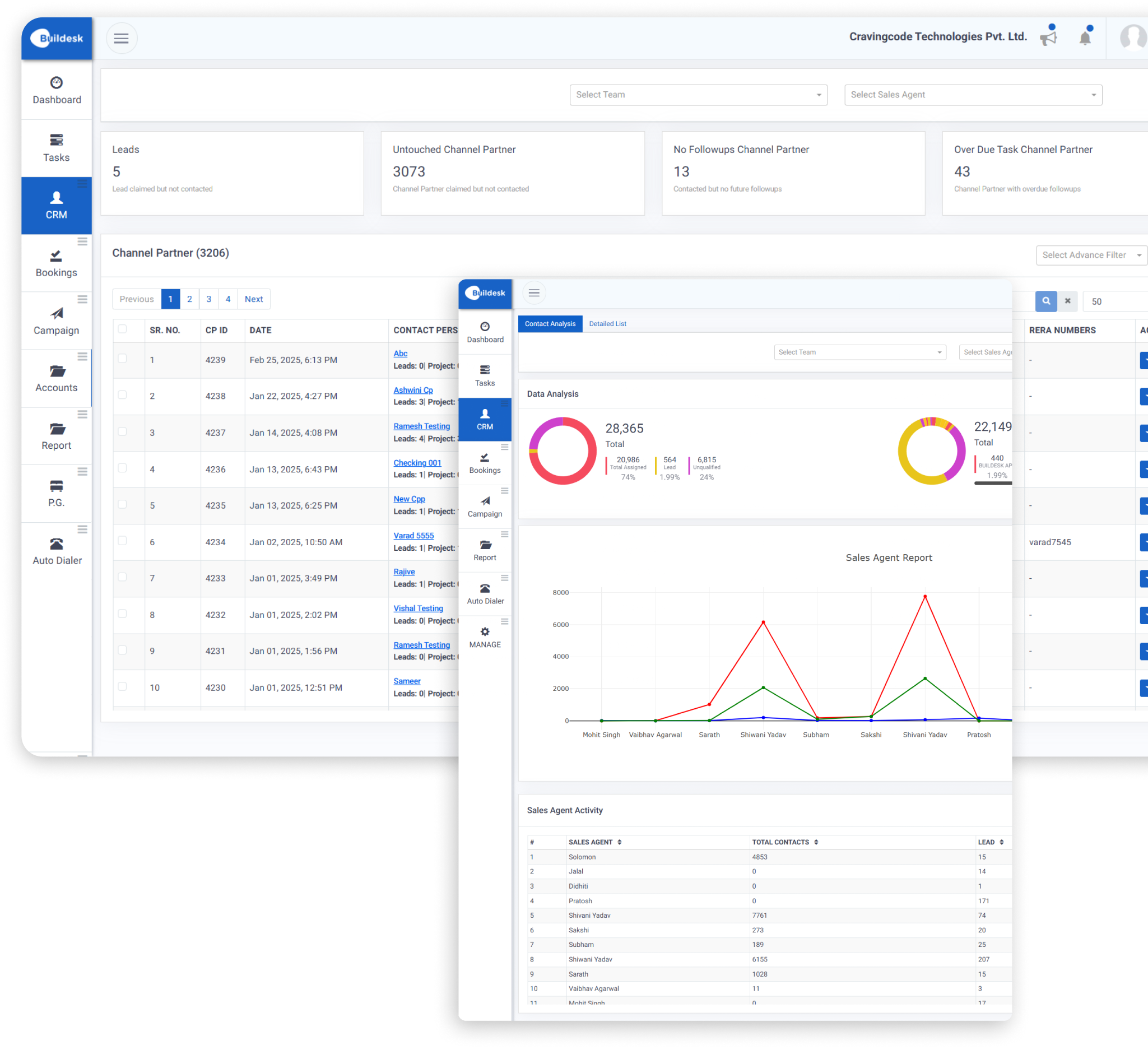This screenshot has width=1148, height=1050.
Task: Open the Bookings section
Action: tap(56, 263)
